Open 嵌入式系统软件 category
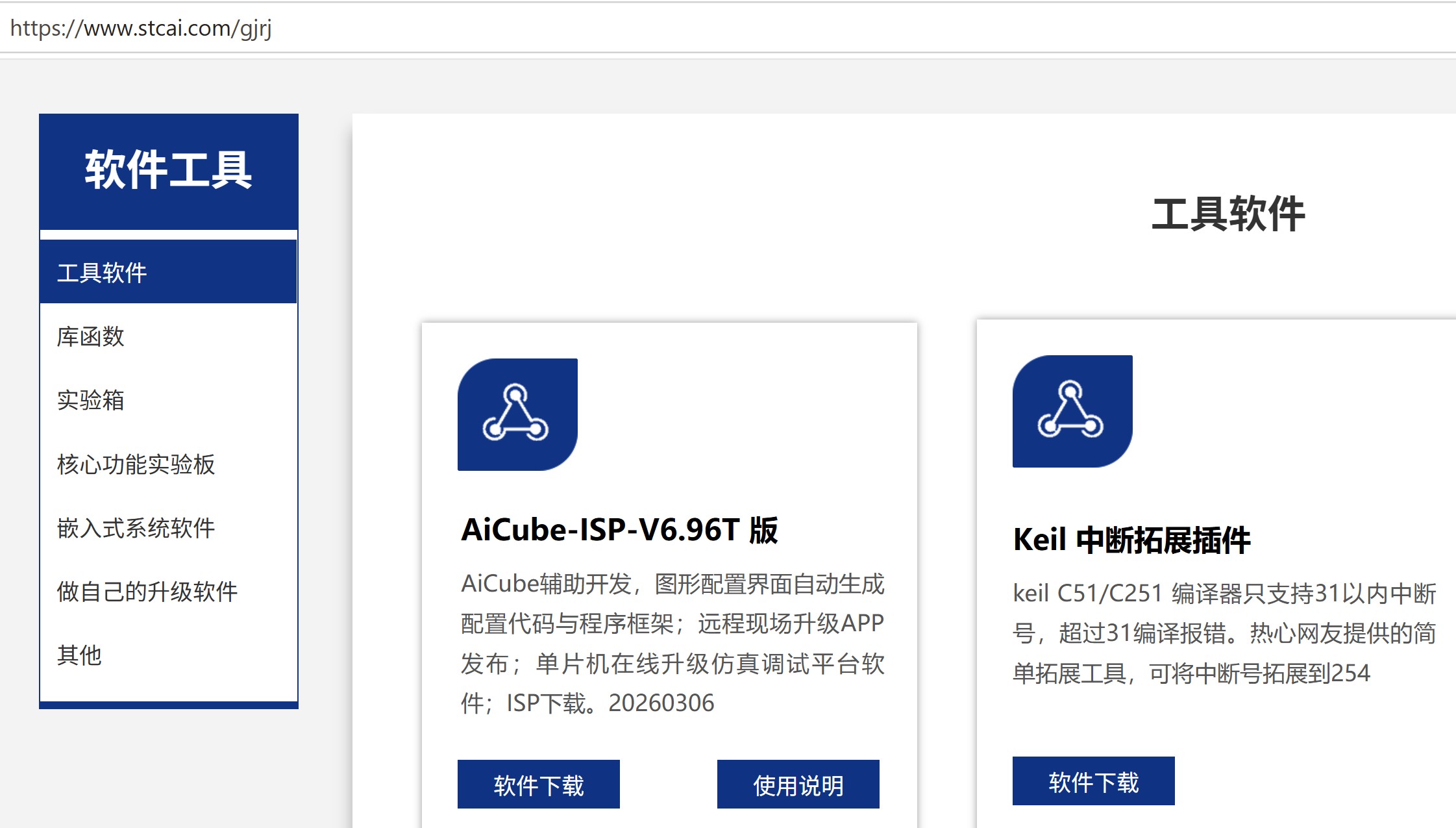 [137, 529]
